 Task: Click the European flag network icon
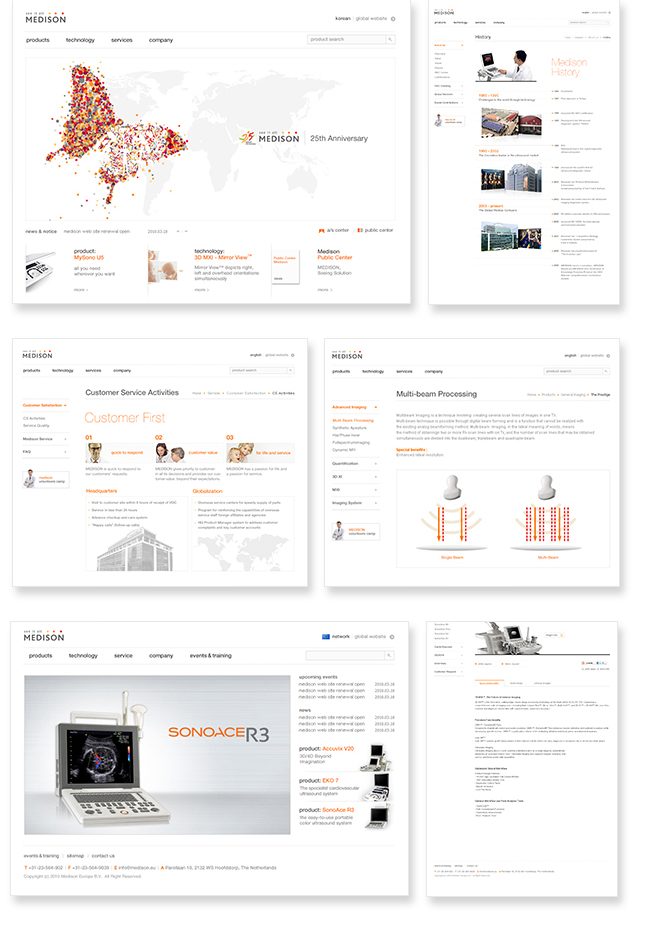pyautogui.click(x=326, y=636)
